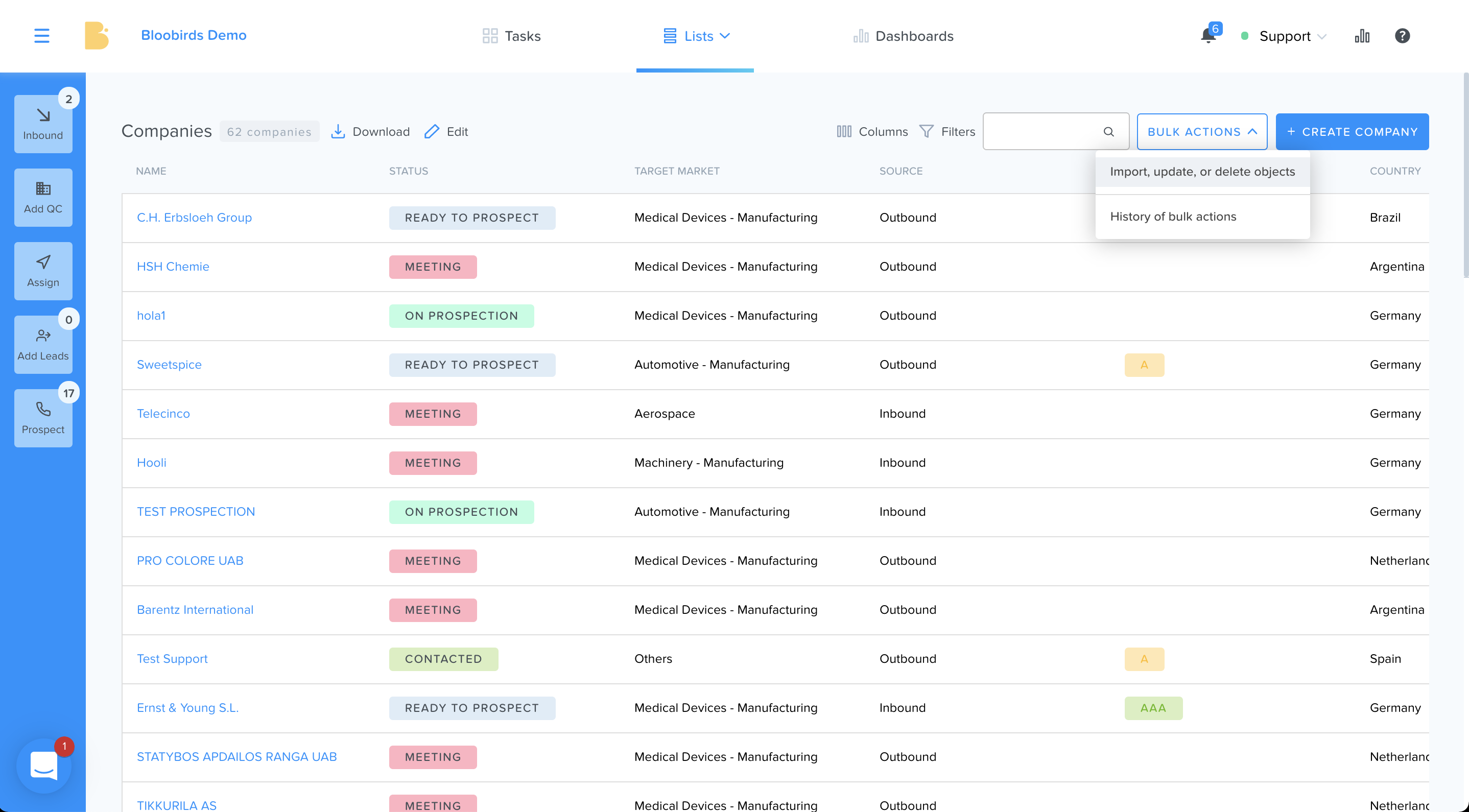Click the Edit pencil icon
The image size is (1469, 812).
[432, 132]
